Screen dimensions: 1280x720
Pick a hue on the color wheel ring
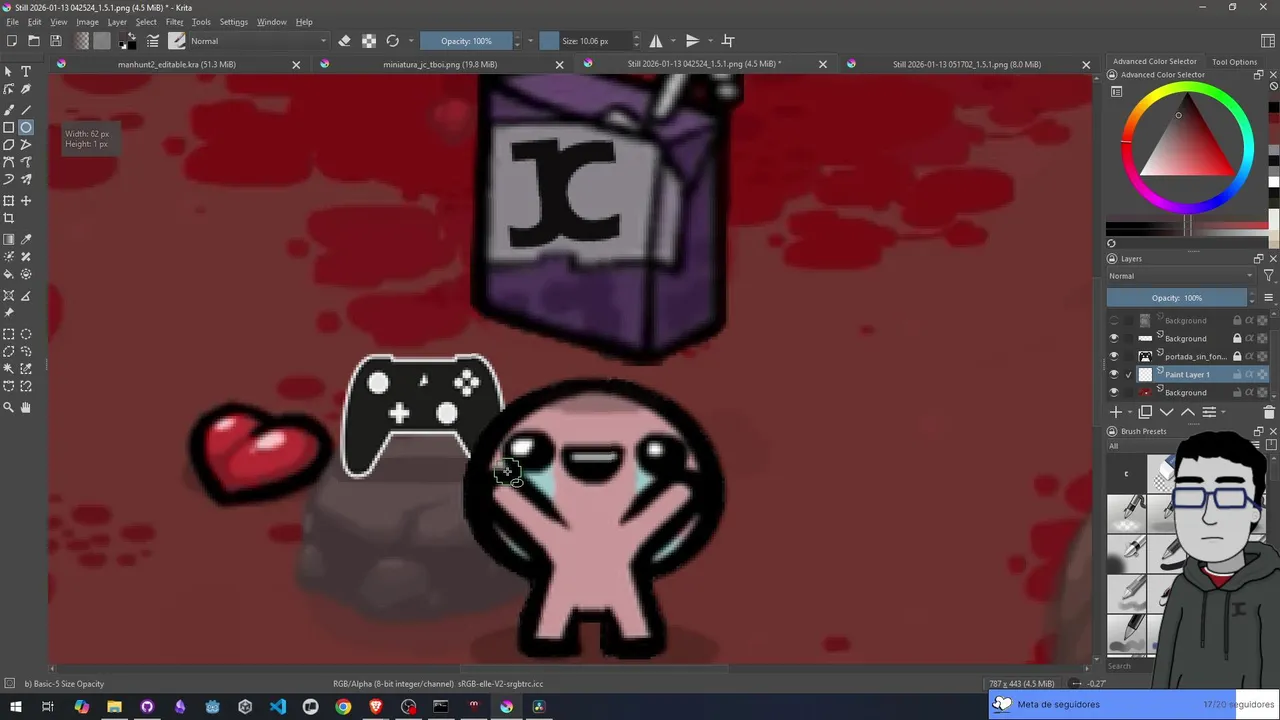pyautogui.click(x=1186, y=88)
